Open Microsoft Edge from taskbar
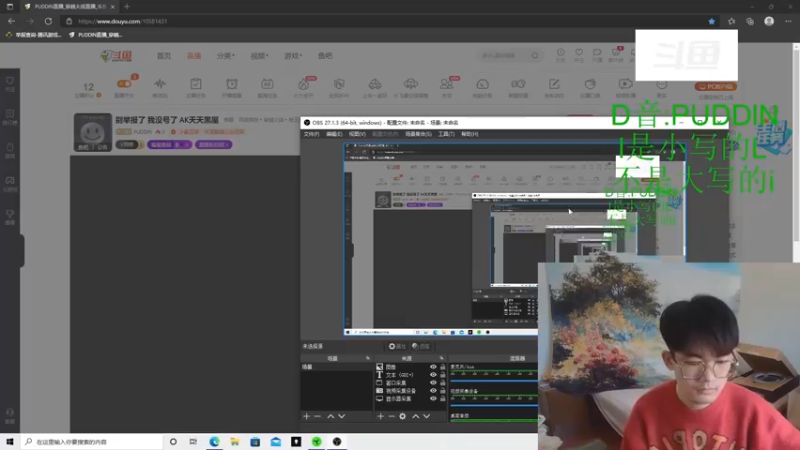 [214, 442]
